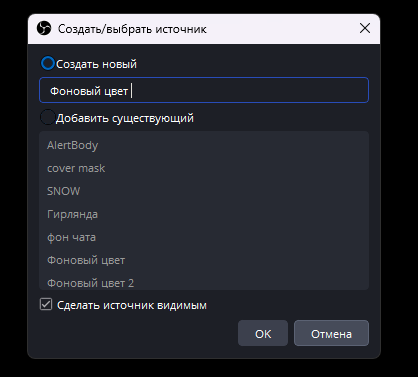Screen dimensions: 418x377
Task: Click the Сделать источник видимым label text
Action: point(132,305)
